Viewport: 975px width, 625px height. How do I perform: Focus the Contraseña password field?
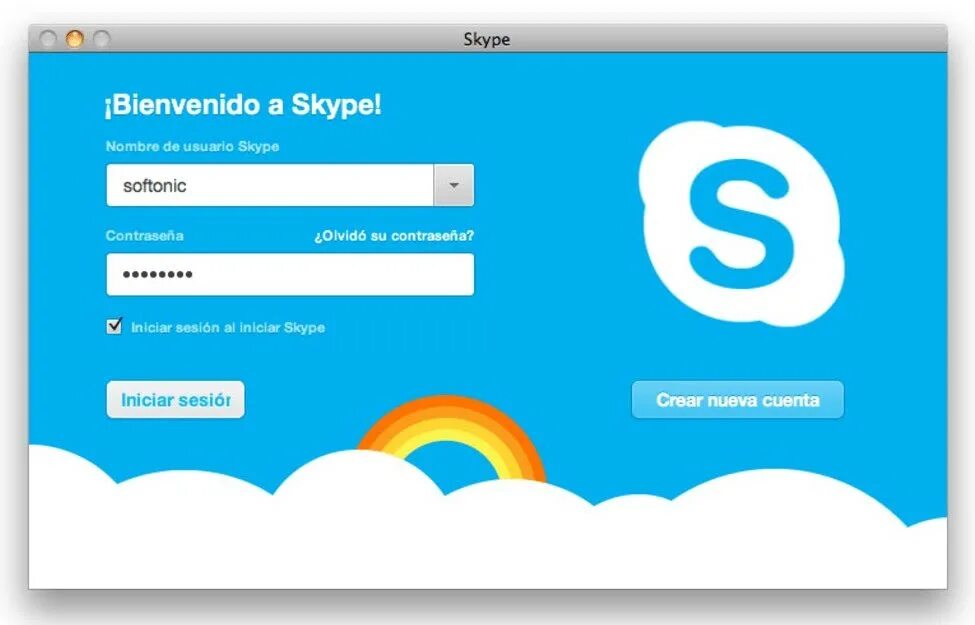[290, 274]
